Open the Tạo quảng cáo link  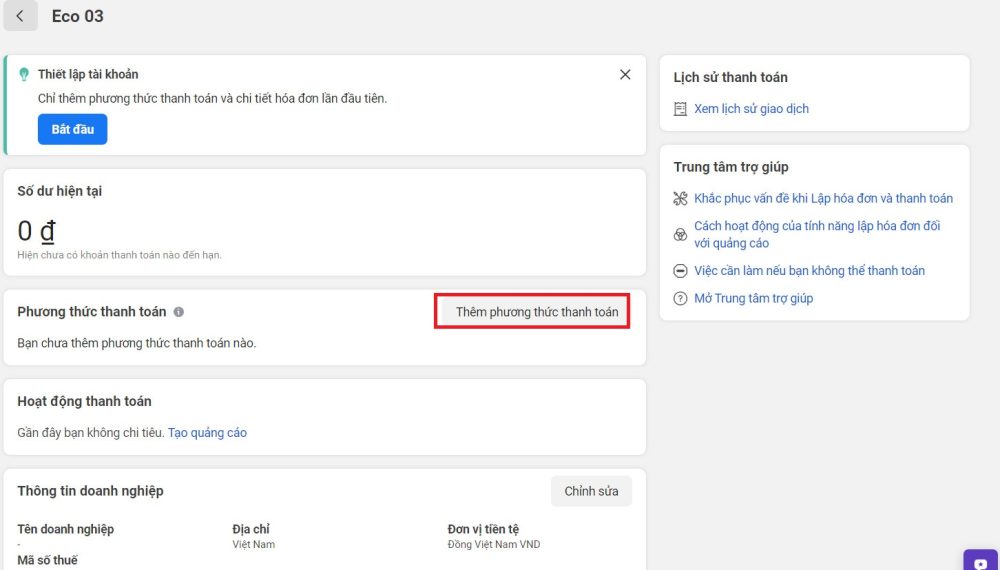[x=207, y=433]
